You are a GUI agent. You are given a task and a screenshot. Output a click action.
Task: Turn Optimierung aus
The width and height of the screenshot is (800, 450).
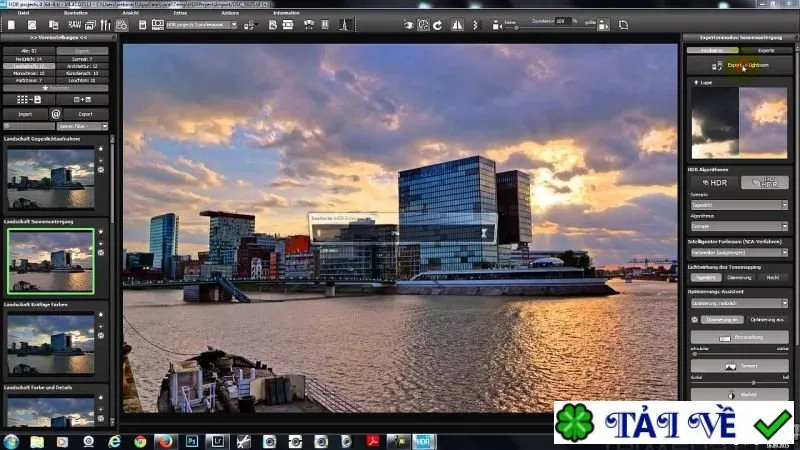click(767, 319)
